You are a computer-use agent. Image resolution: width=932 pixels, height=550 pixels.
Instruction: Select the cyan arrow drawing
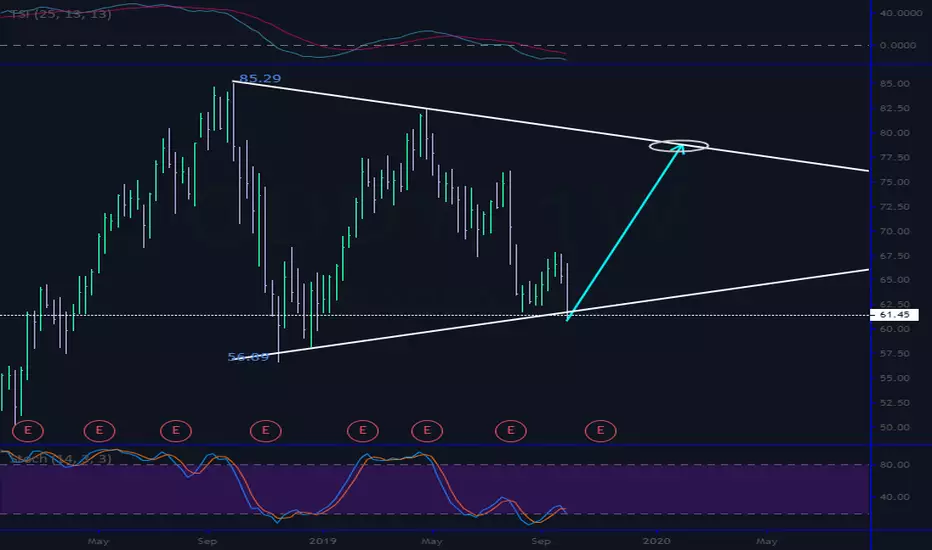click(624, 233)
